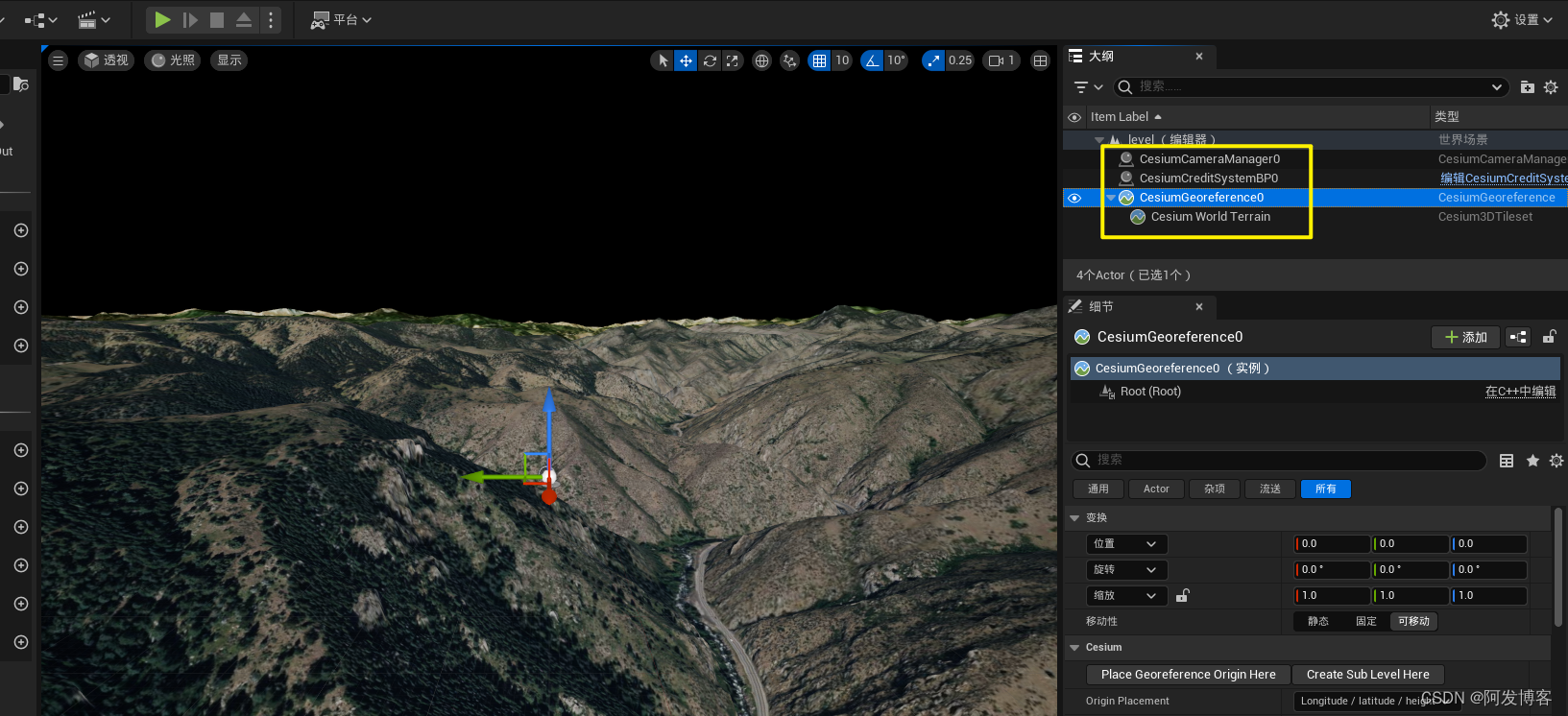Click the 类型 type column header
Screen dimensions: 1568x716
pos(1447,117)
